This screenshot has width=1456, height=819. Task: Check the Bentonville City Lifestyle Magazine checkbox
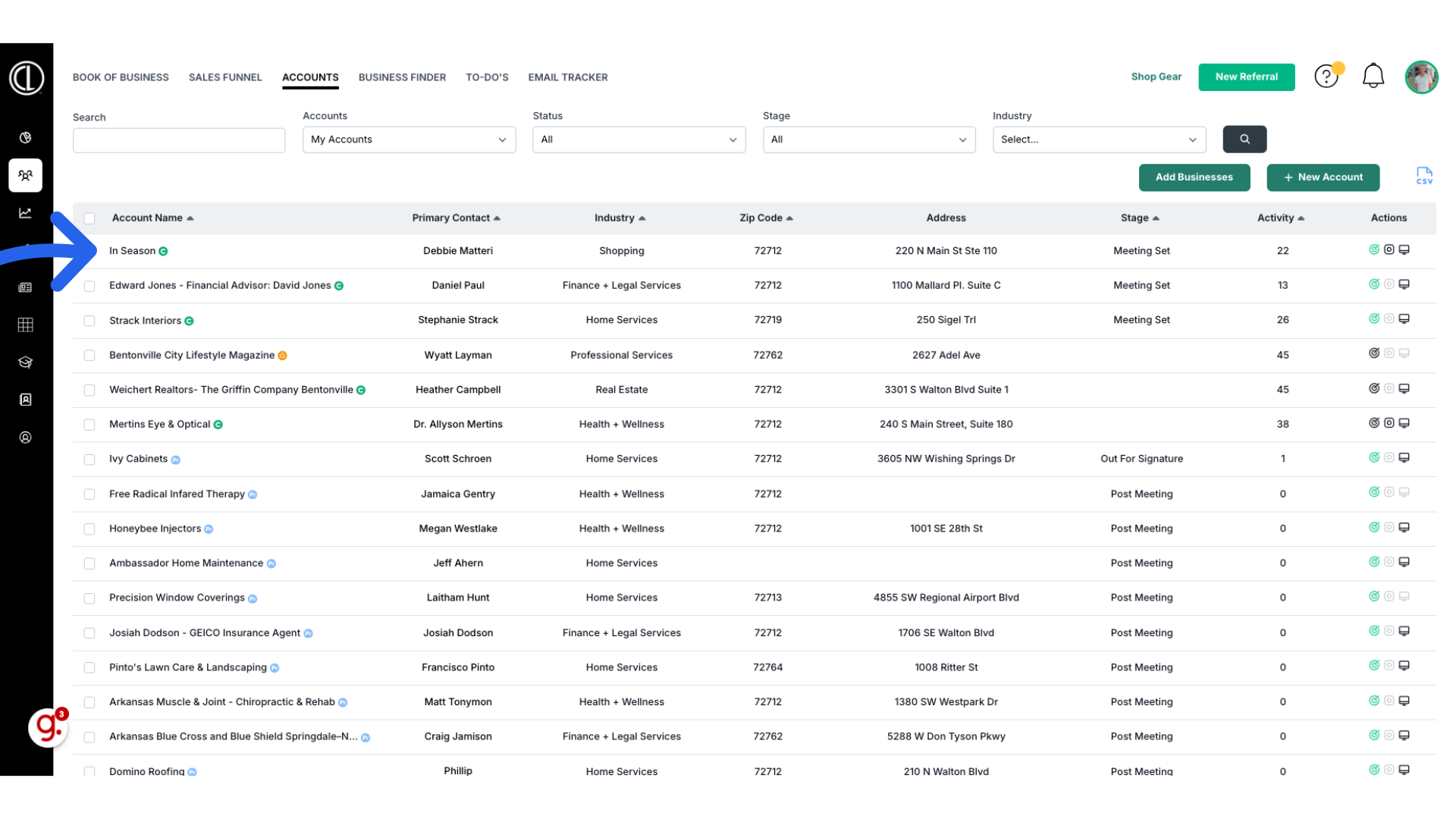coord(89,356)
